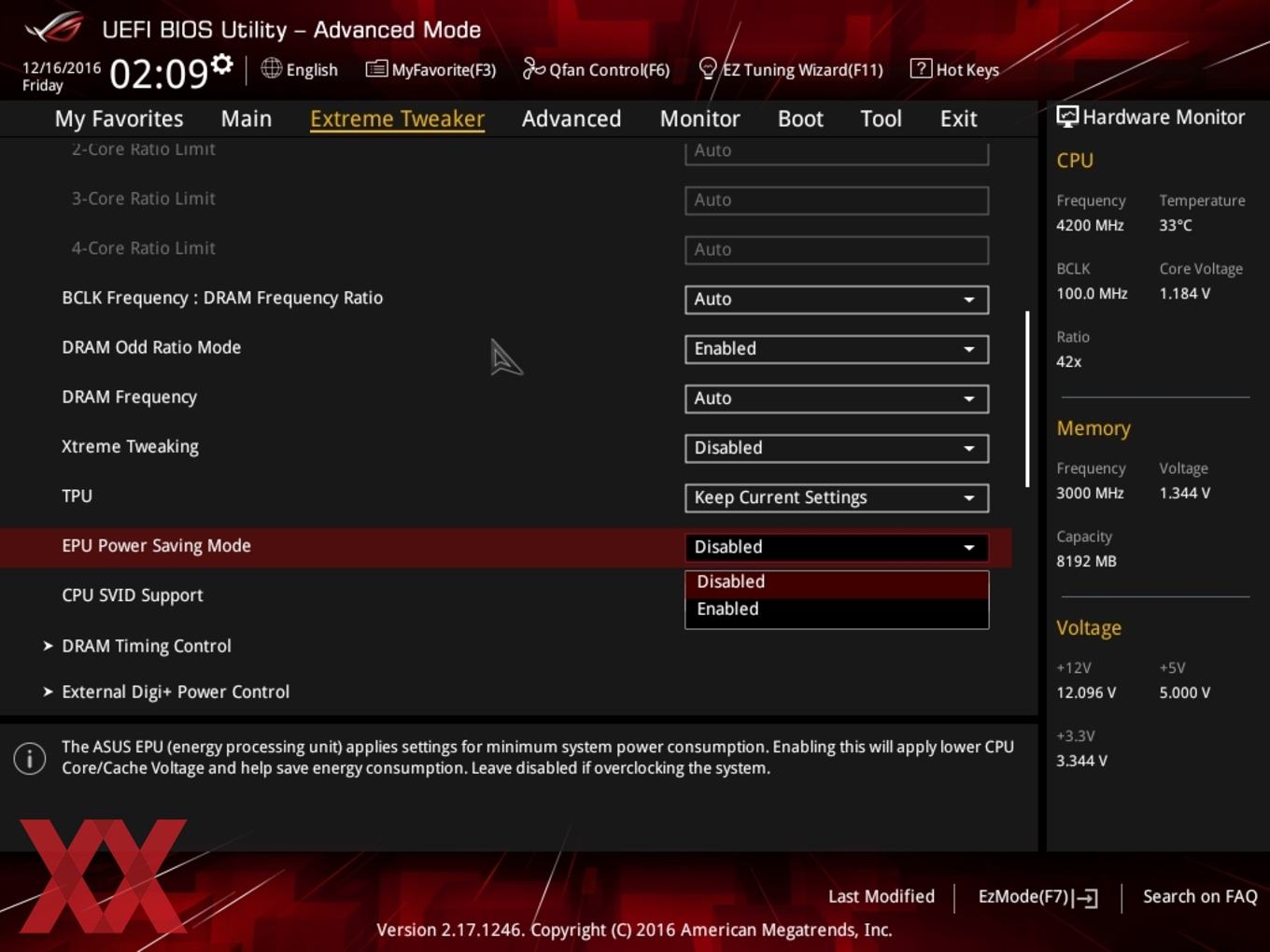
Task: Click the 4-Core Ratio Limit field
Action: point(837,250)
